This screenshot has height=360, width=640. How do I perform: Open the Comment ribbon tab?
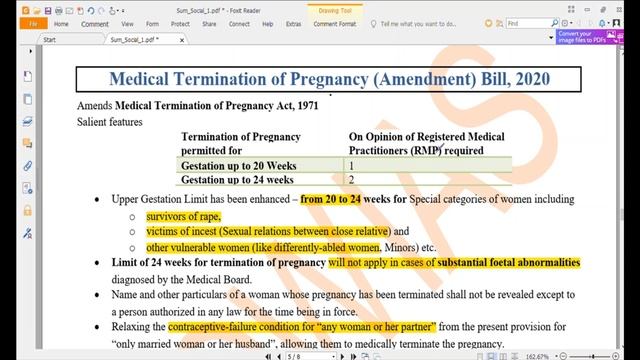click(95, 24)
